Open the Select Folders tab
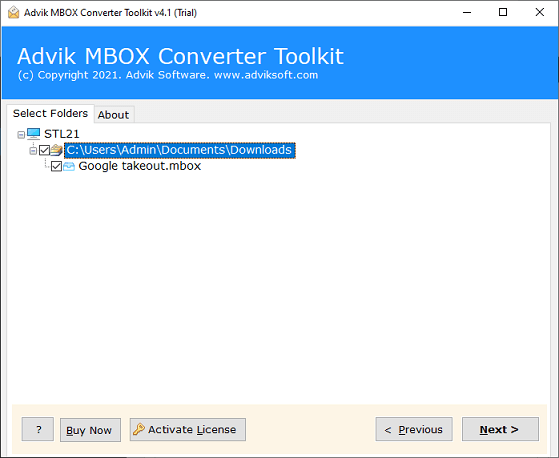 pyautogui.click(x=50, y=113)
